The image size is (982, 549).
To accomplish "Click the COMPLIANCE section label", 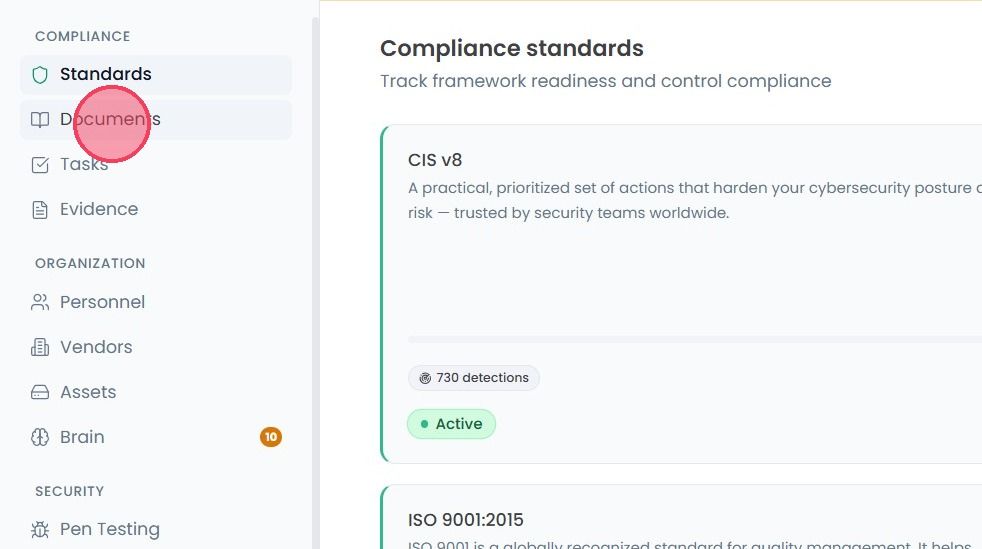I will pyautogui.click(x=83, y=36).
